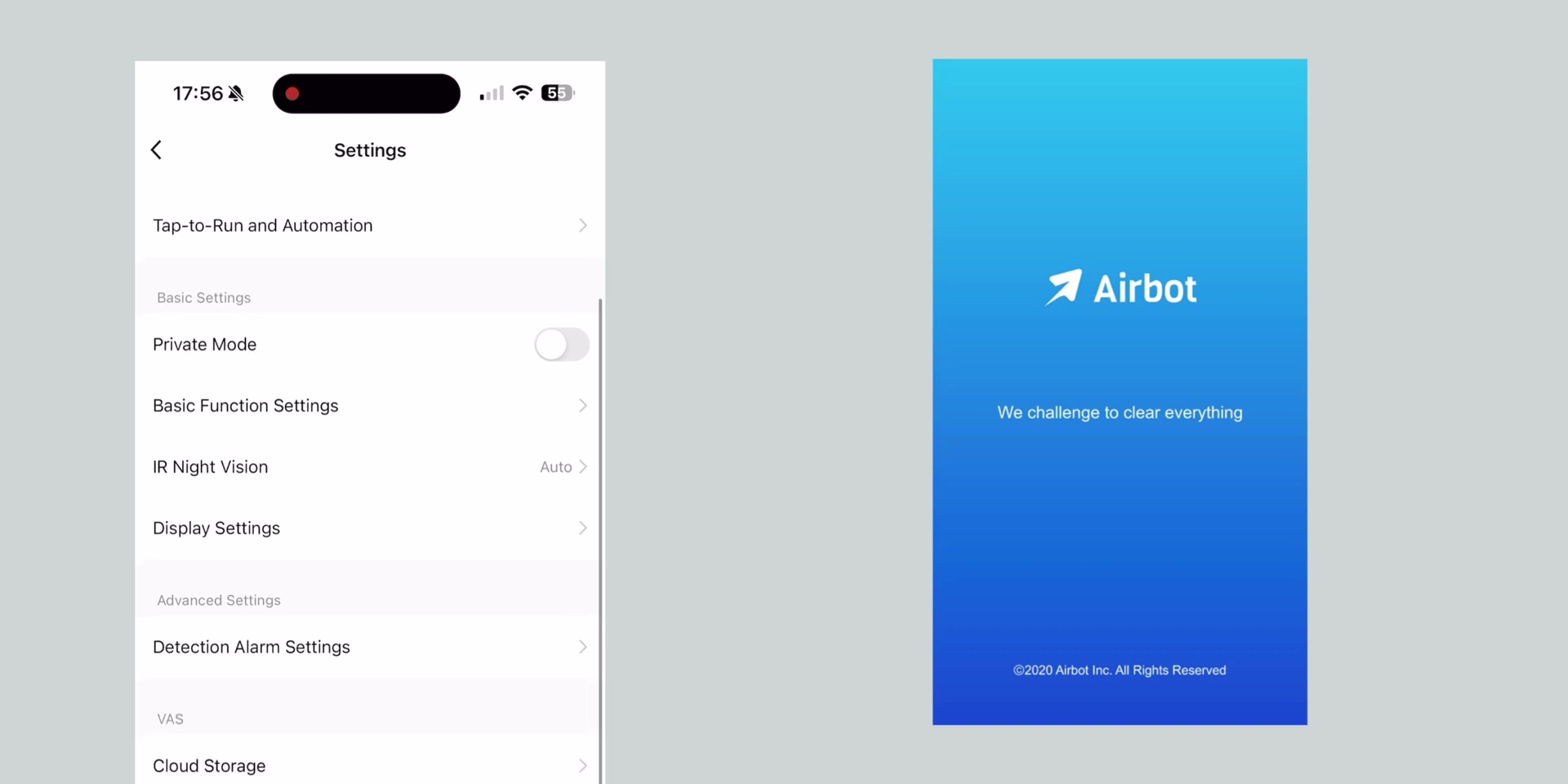Toggle the Private Mode switch
The width and height of the screenshot is (1568, 784).
pyautogui.click(x=562, y=345)
